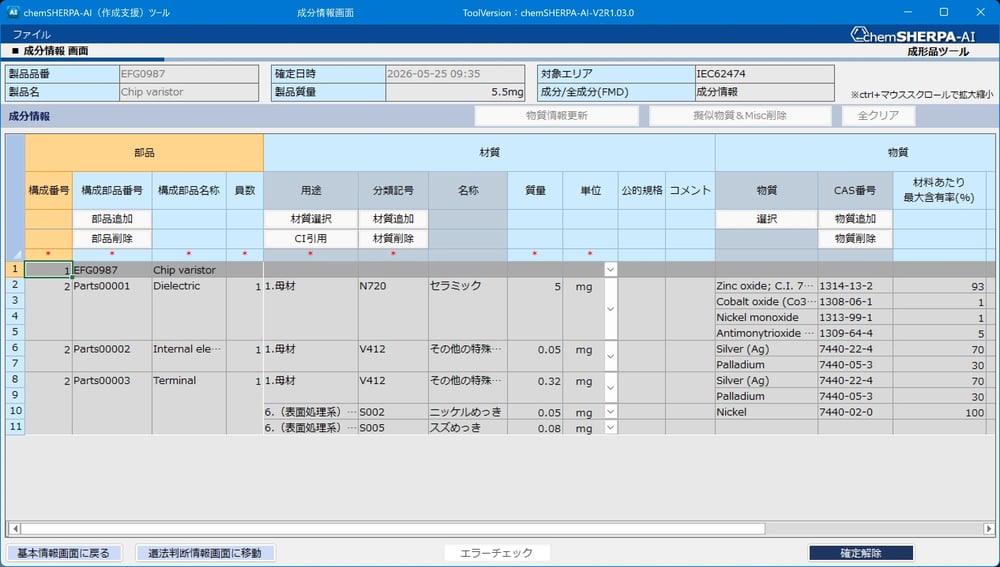Select row header 11

point(15,427)
